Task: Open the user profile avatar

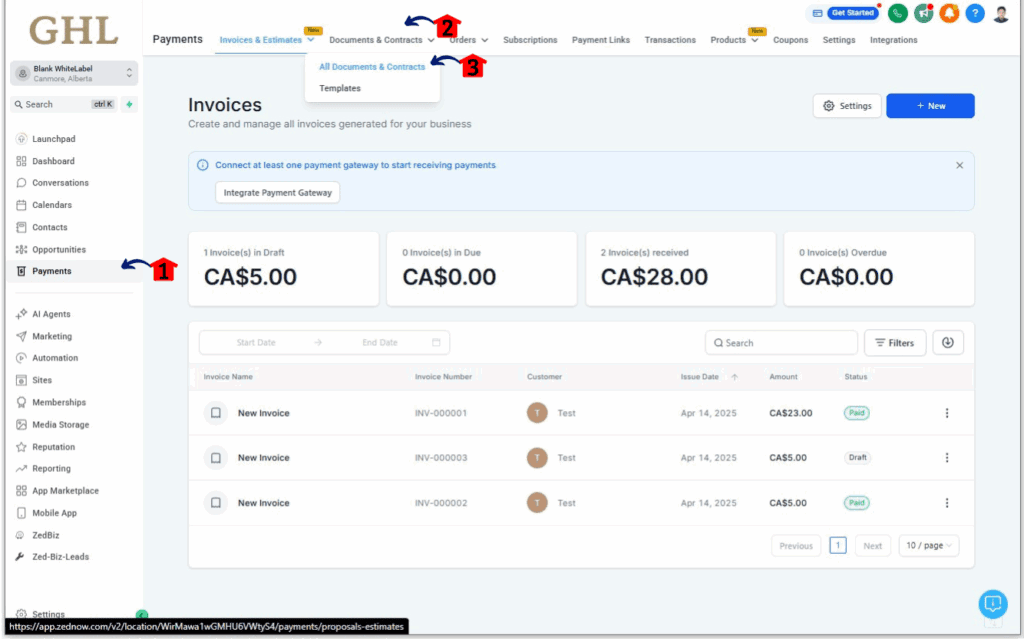Action: (x=1000, y=13)
